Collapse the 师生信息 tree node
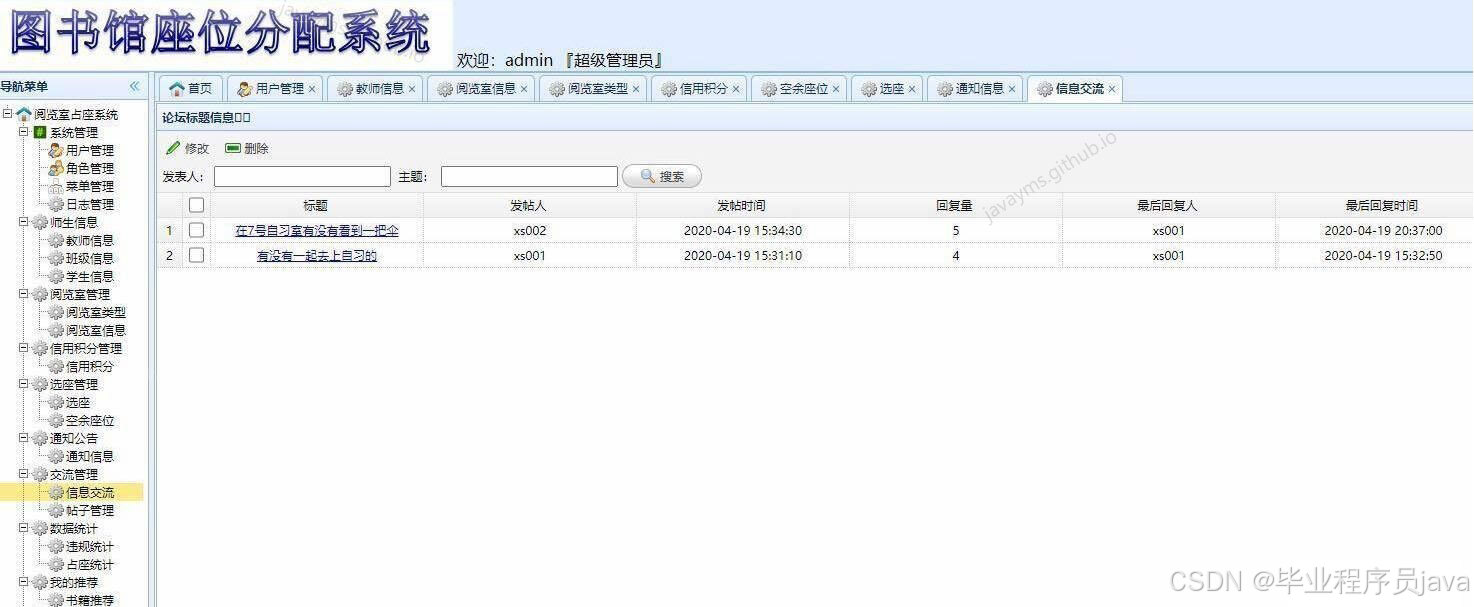The image size is (1474, 607). click(23, 222)
